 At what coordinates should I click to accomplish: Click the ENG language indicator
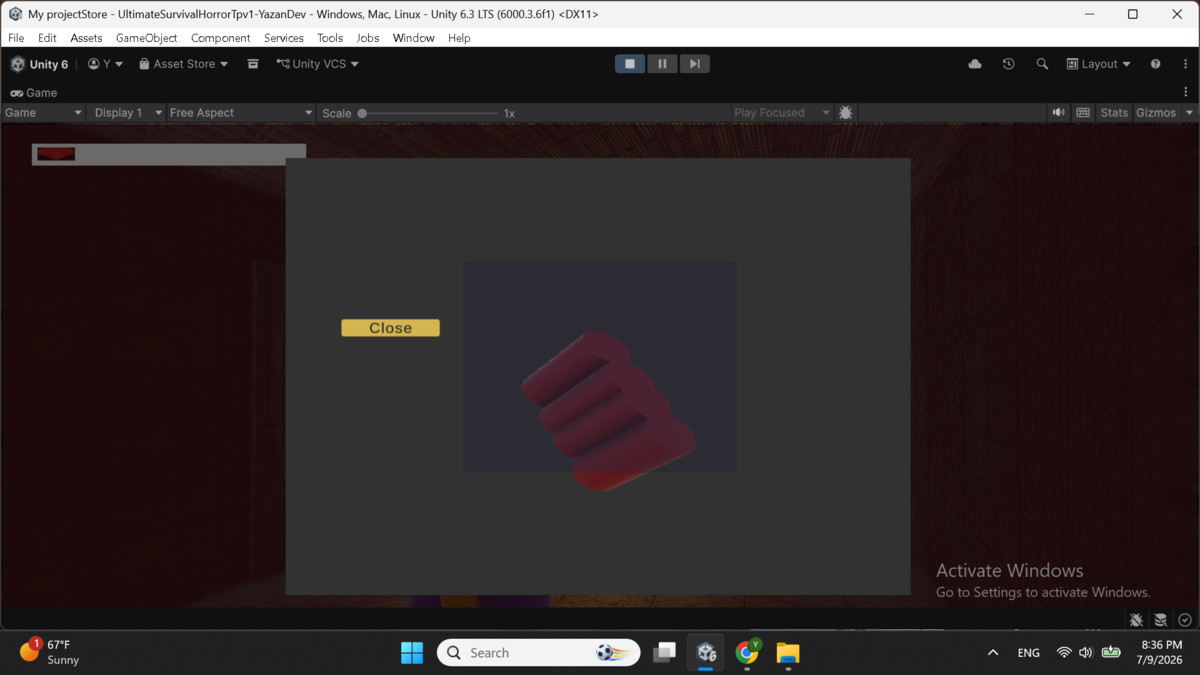pos(1028,653)
